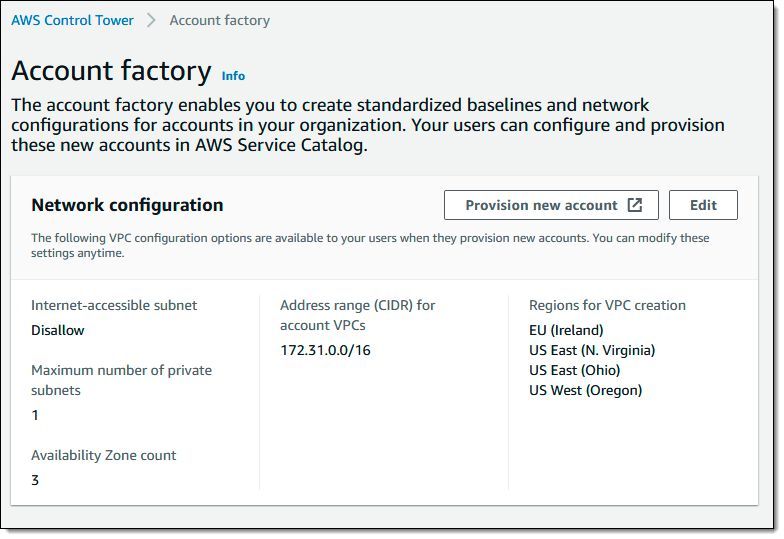Click the Availability Zone count label
784x539 pixels.
tap(103, 455)
